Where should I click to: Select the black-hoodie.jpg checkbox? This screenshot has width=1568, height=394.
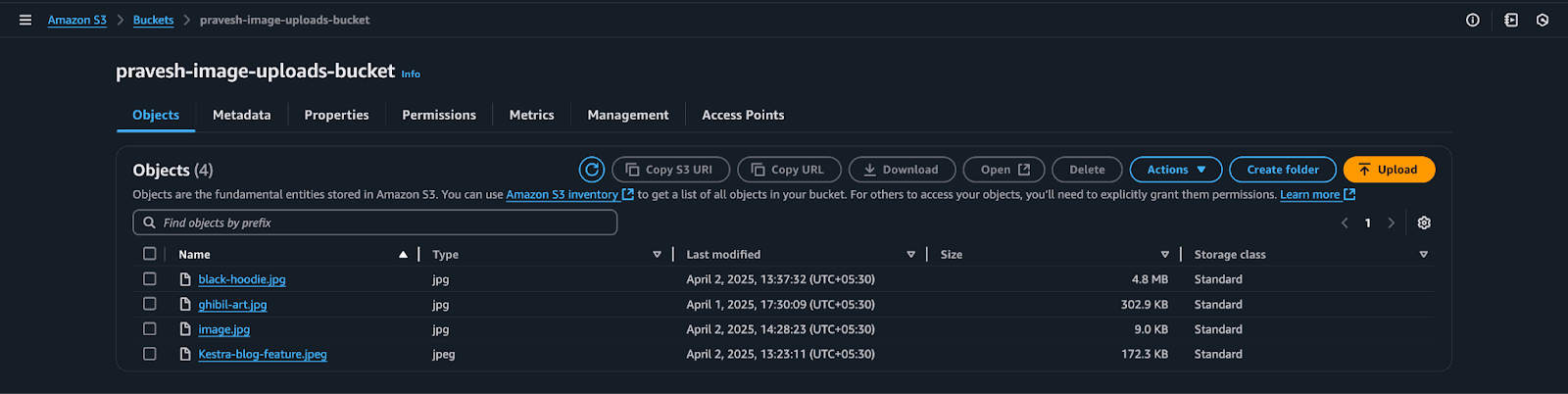(x=150, y=279)
